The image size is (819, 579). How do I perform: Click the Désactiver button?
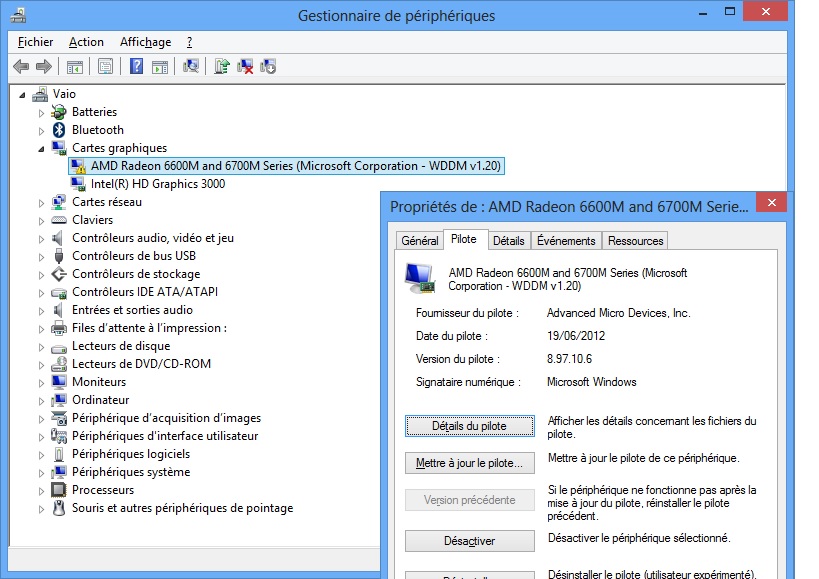click(x=470, y=541)
